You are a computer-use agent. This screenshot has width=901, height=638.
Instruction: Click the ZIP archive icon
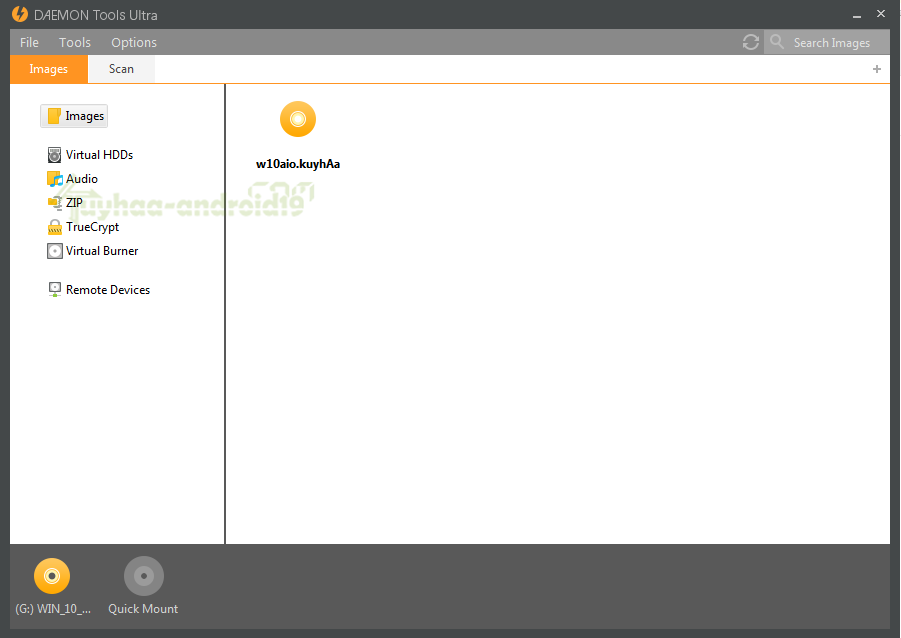click(55, 203)
